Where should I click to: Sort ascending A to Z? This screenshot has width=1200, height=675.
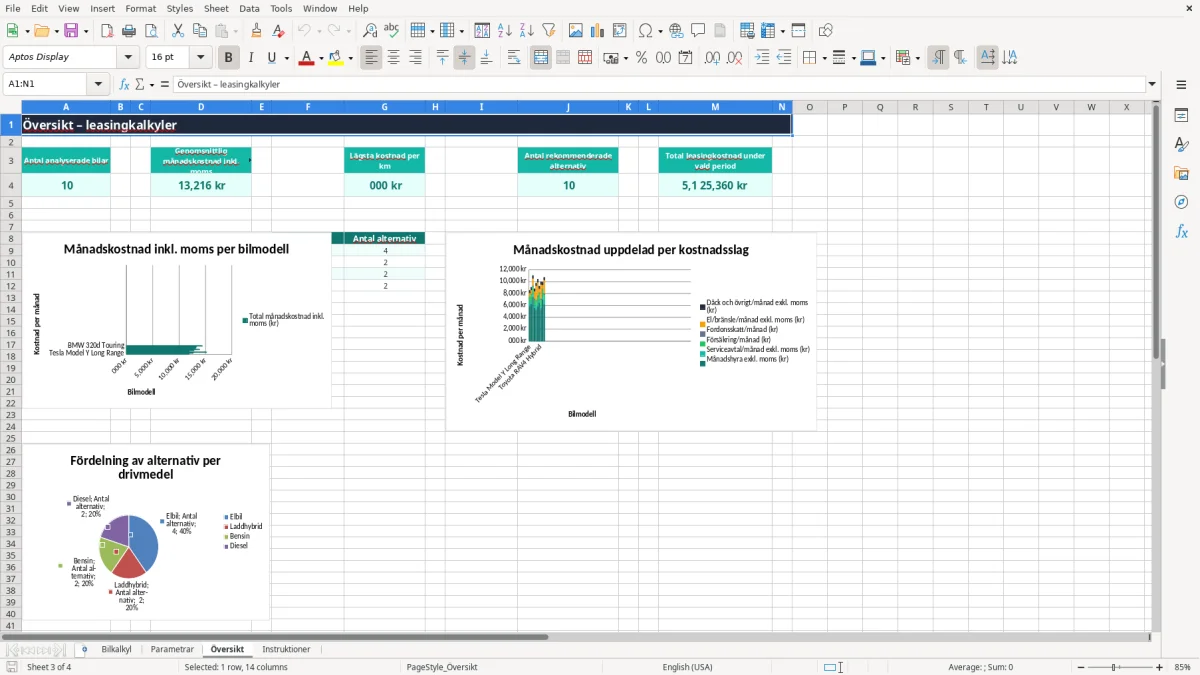504,31
